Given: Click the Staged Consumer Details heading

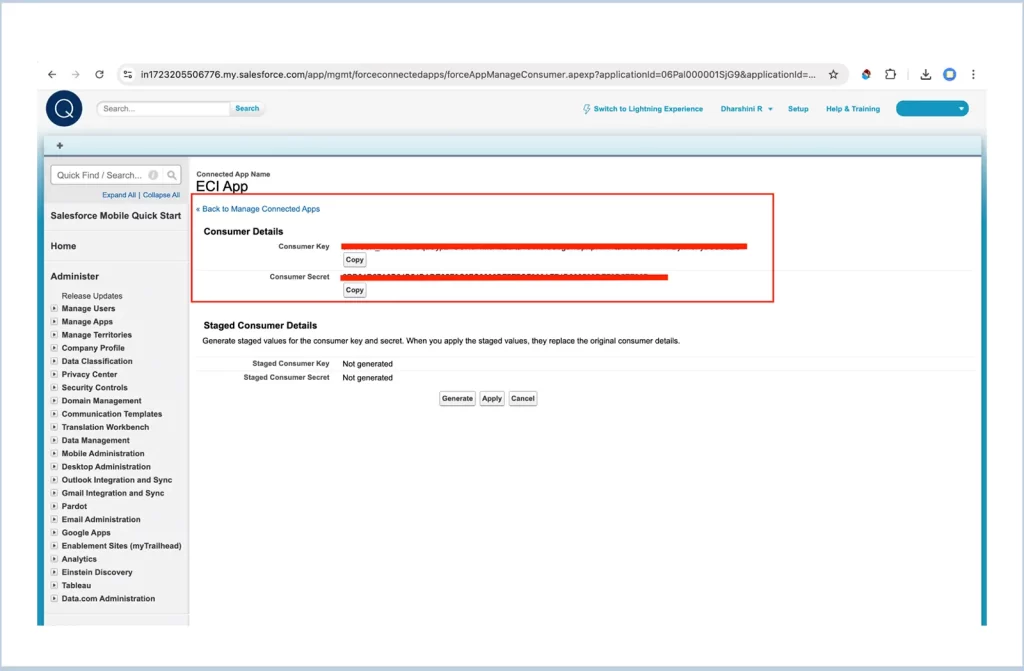Looking at the screenshot, I should [260, 325].
